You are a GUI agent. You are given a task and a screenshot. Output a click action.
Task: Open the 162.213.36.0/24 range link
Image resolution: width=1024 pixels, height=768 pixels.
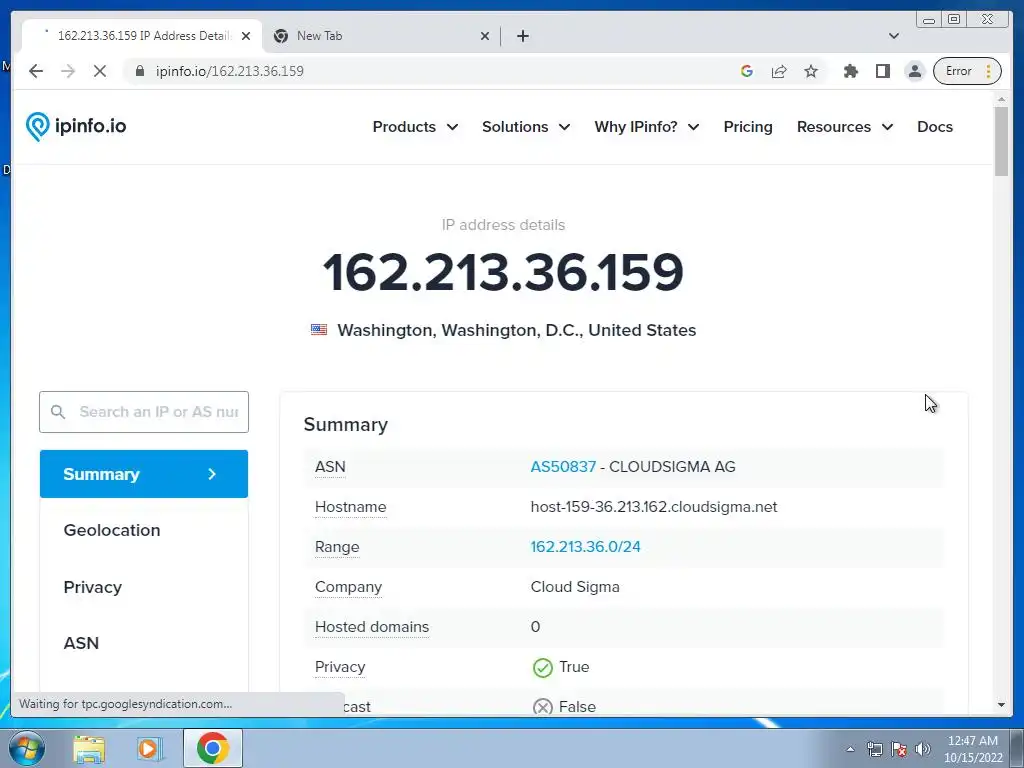click(585, 547)
